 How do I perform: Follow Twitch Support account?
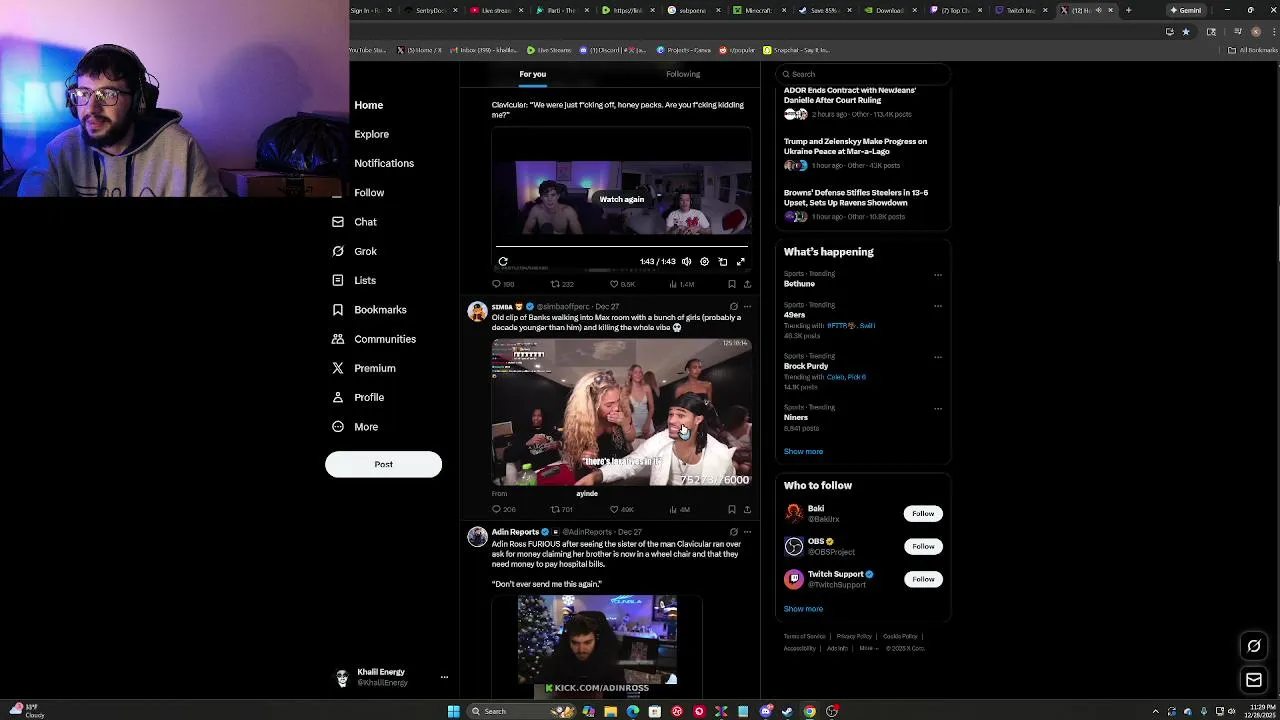click(923, 579)
